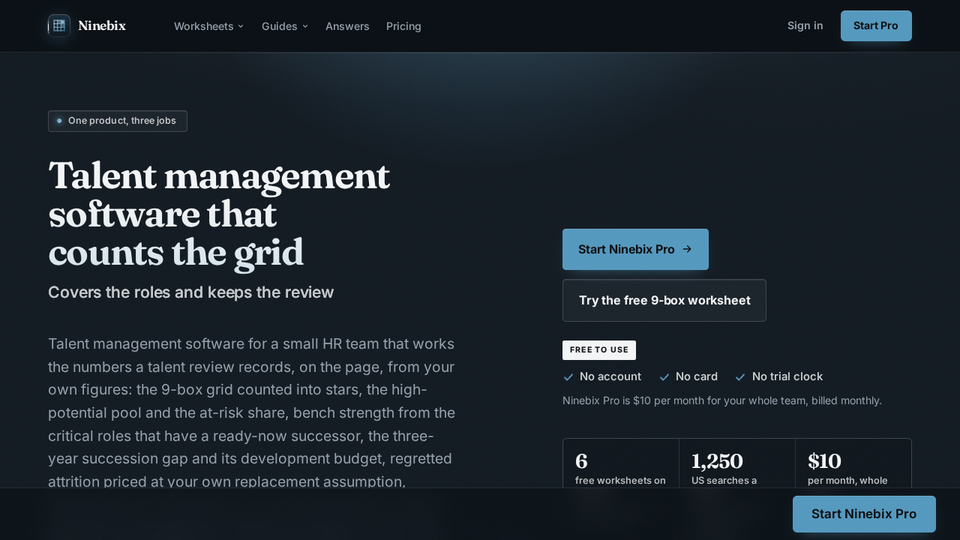Click the FREE TO USE tag
This screenshot has height=540, width=960.
[599, 350]
